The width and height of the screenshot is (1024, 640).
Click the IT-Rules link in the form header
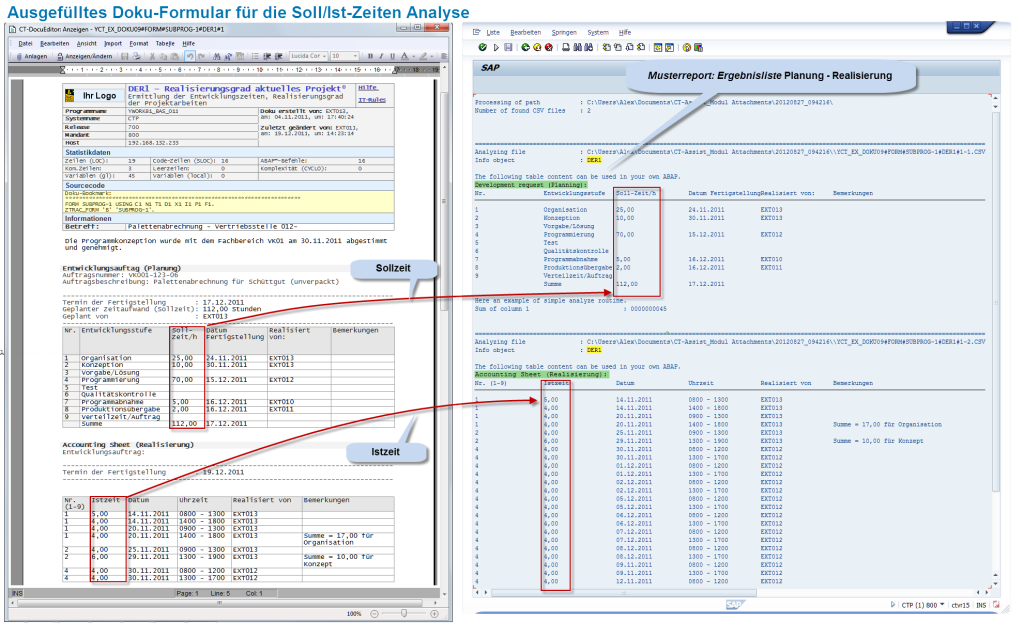point(372,99)
